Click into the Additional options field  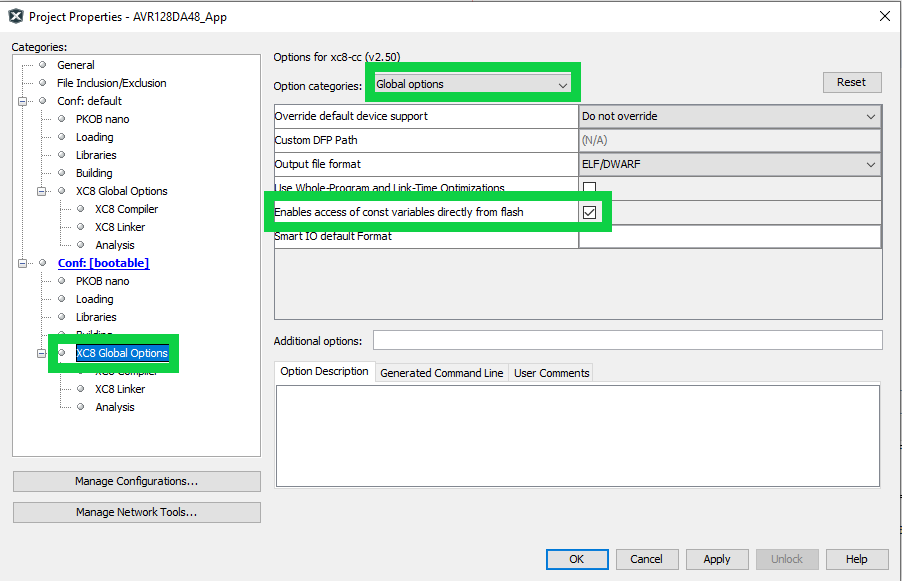click(627, 340)
